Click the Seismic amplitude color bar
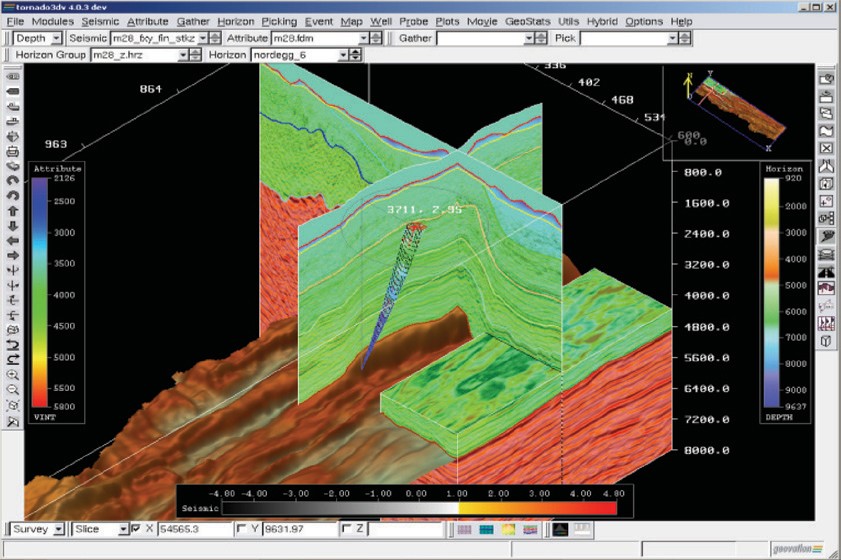The image size is (841, 560). (420, 507)
